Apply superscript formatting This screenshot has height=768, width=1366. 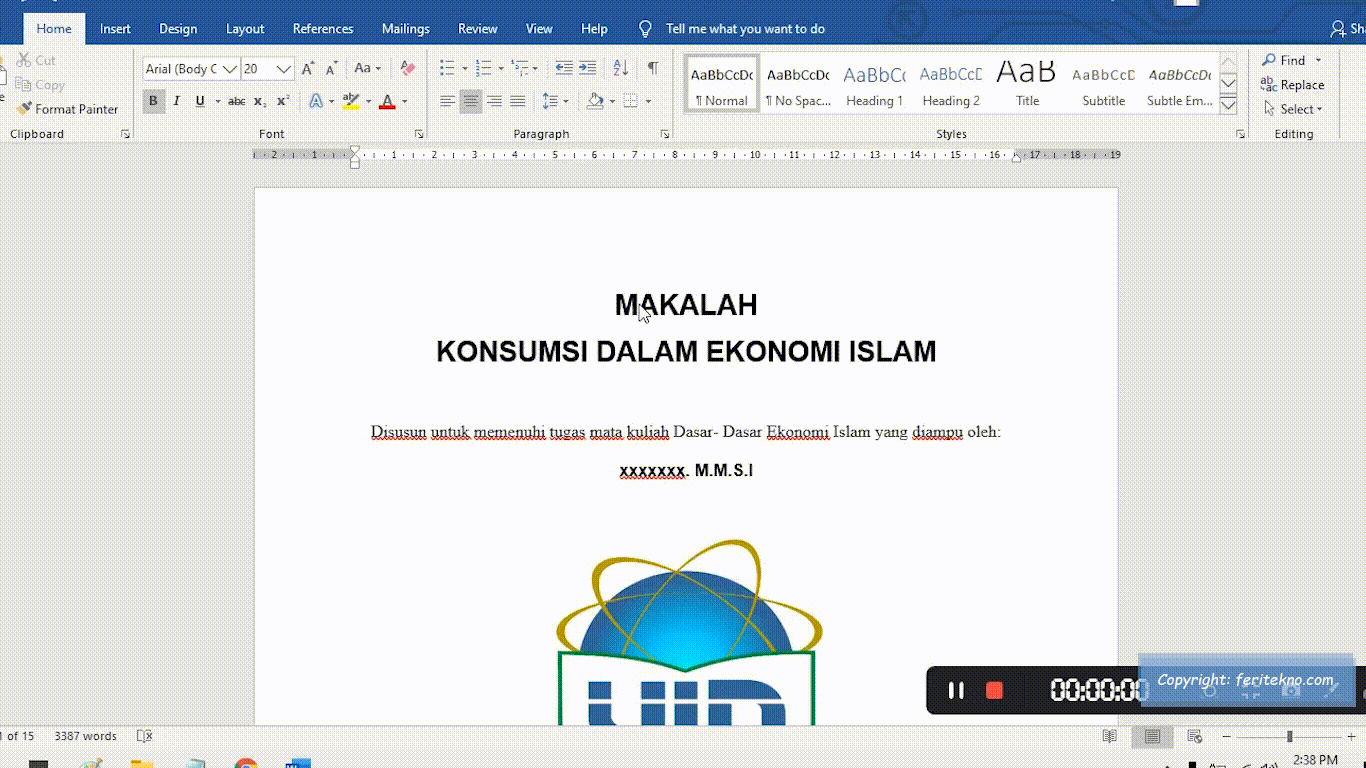tap(283, 101)
